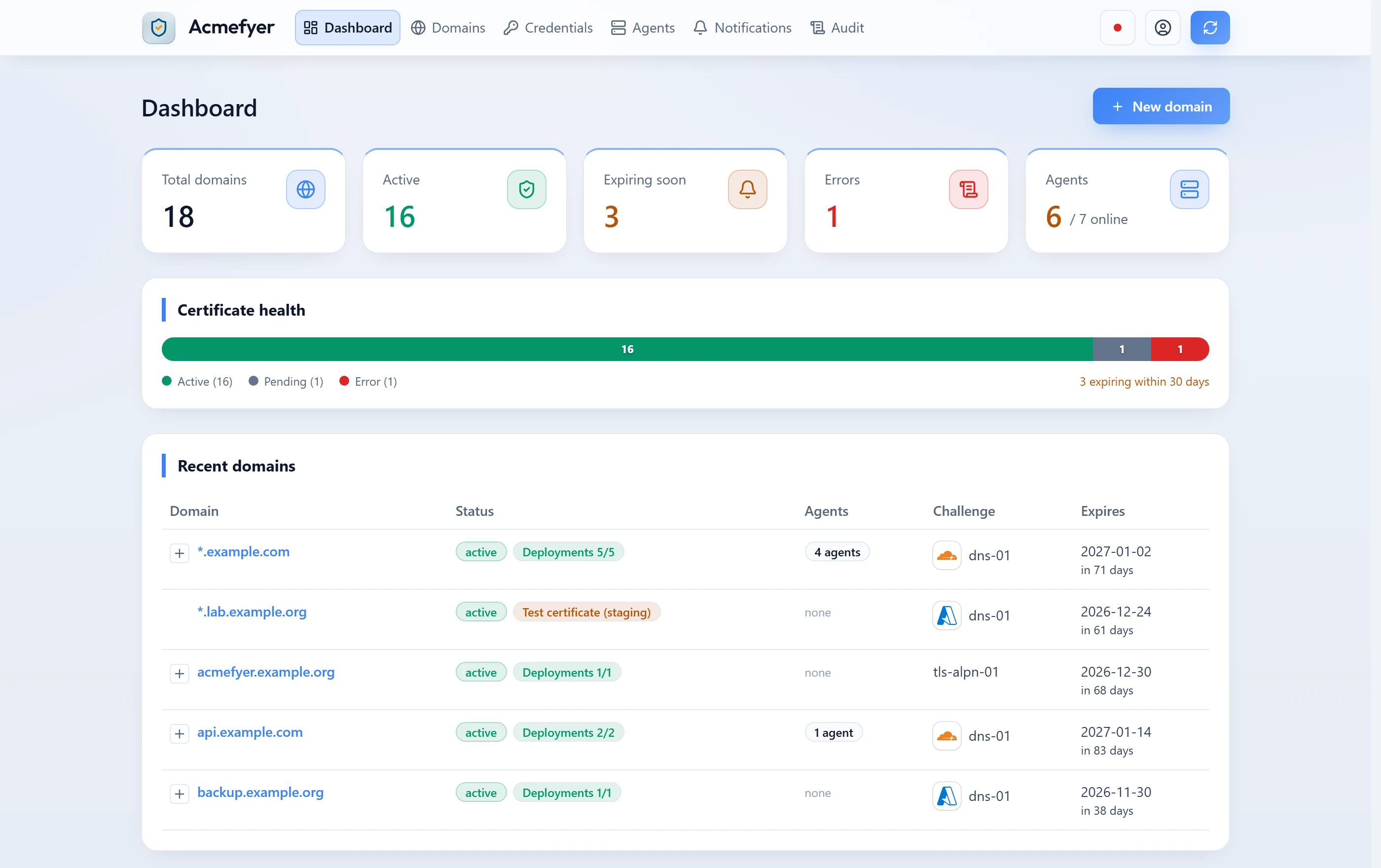
Task: Click '3 expiring within 30 days' text
Action: point(1144,381)
